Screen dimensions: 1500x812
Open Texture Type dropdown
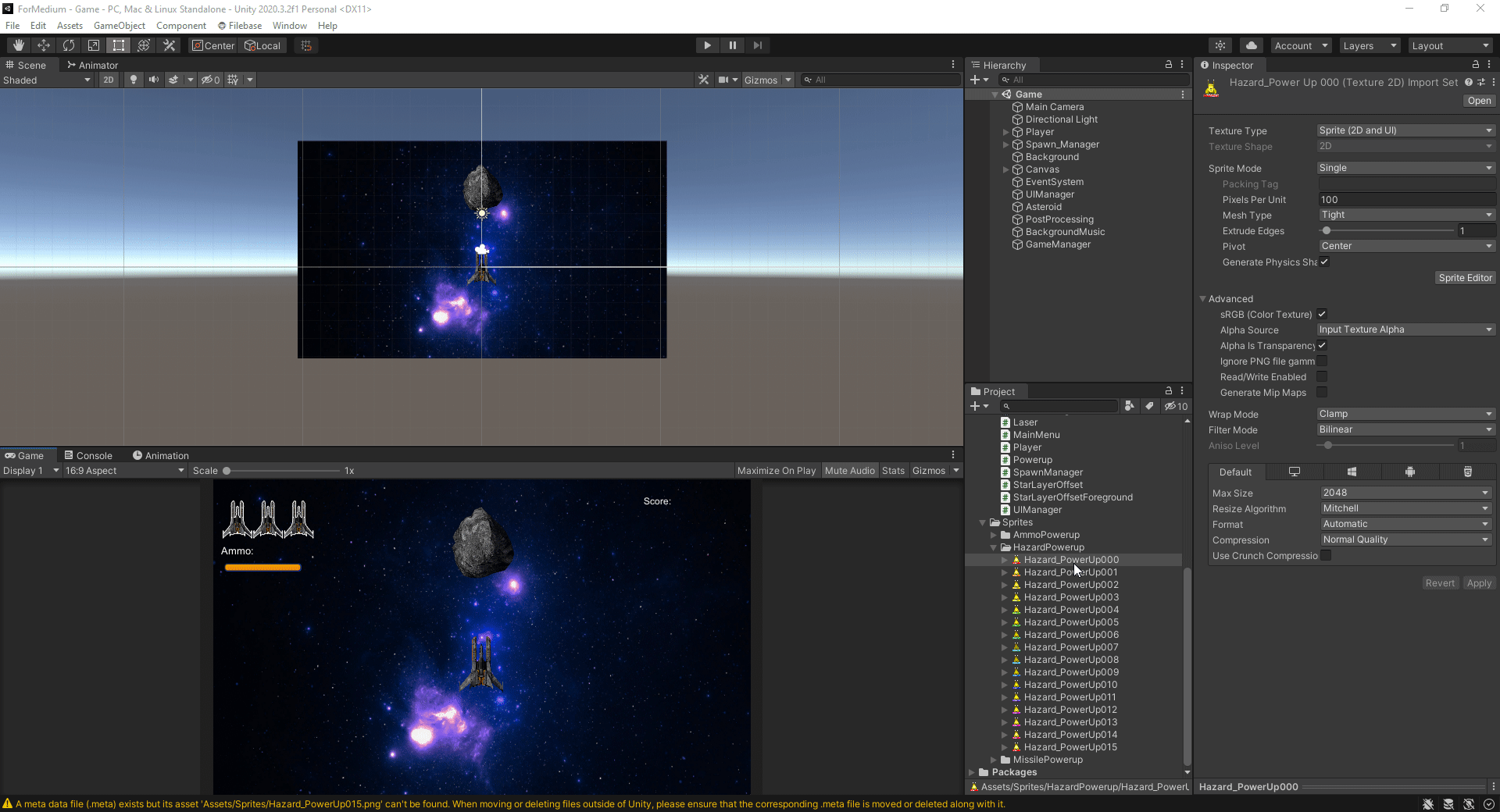tap(1405, 130)
